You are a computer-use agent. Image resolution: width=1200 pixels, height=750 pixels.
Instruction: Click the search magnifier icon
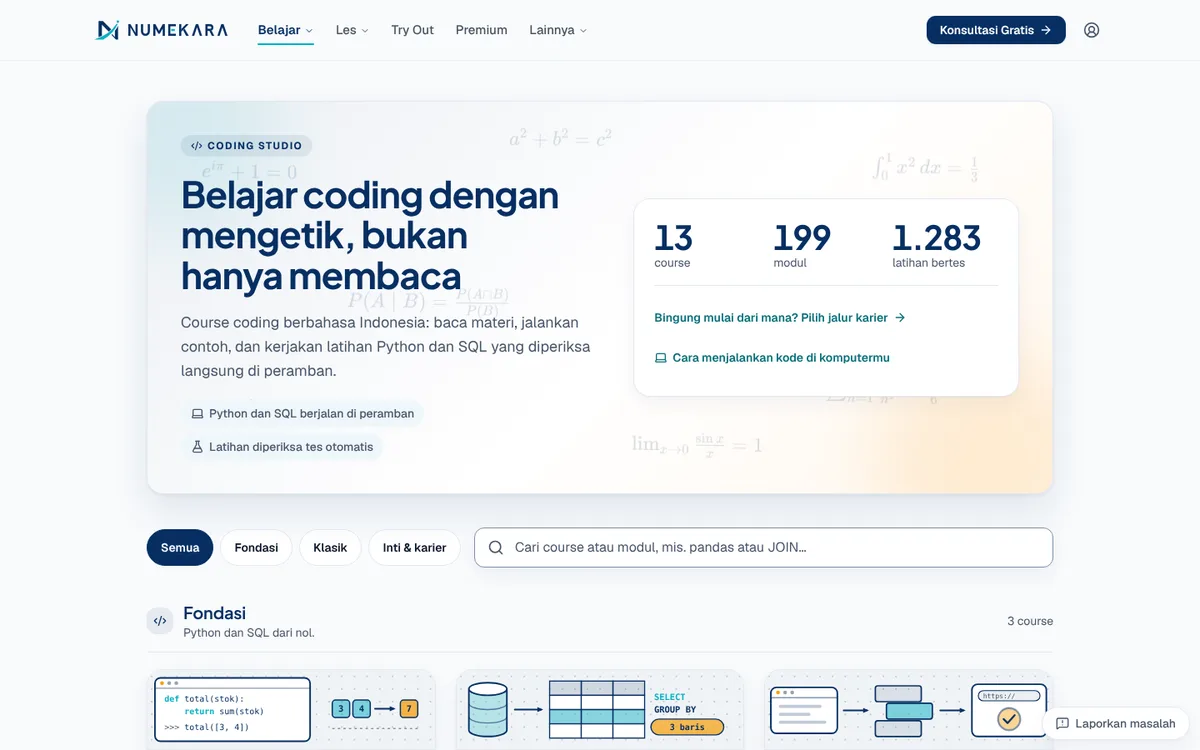coord(495,548)
